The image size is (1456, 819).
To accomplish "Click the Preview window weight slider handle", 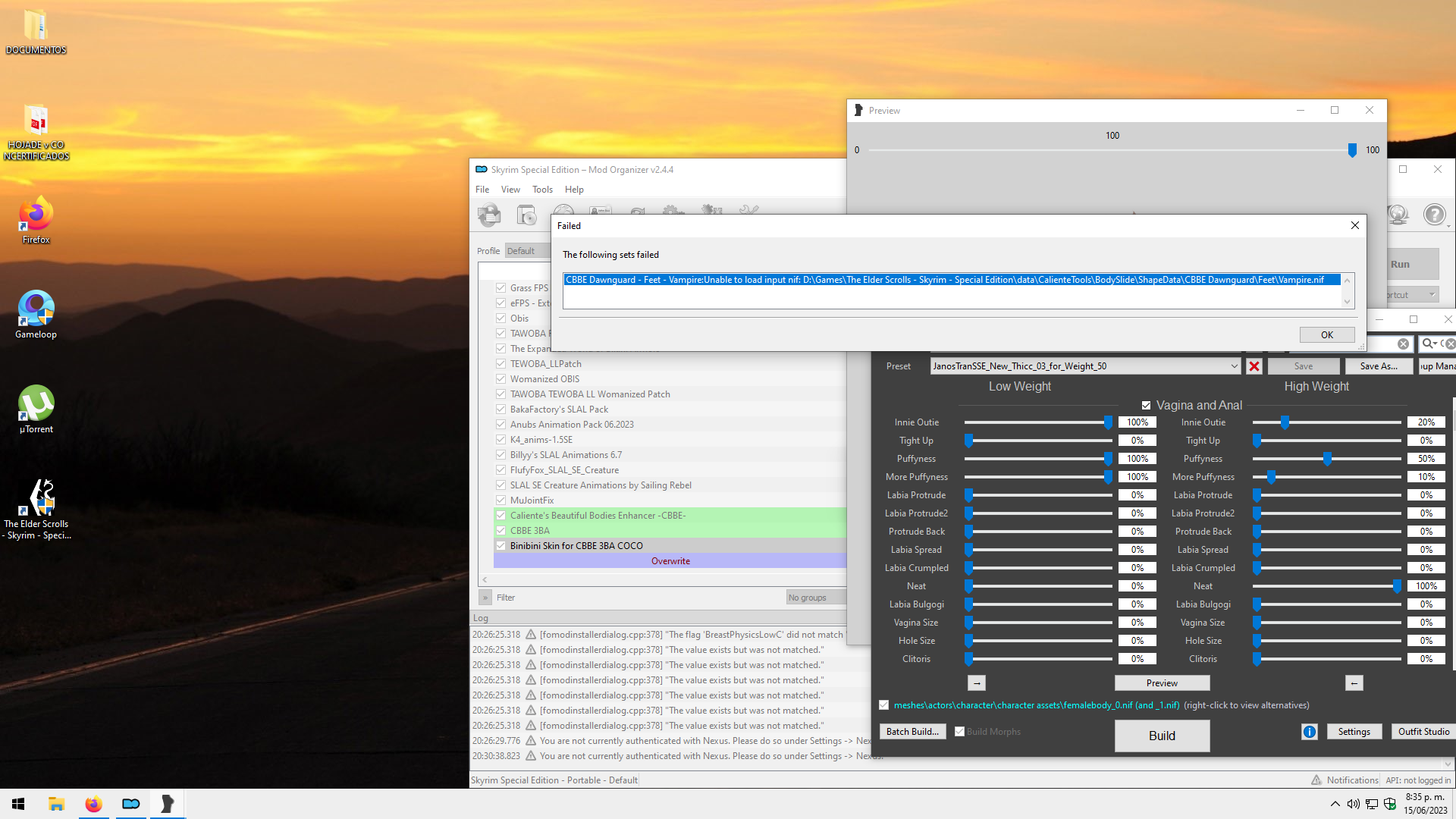I will click(x=1352, y=150).
